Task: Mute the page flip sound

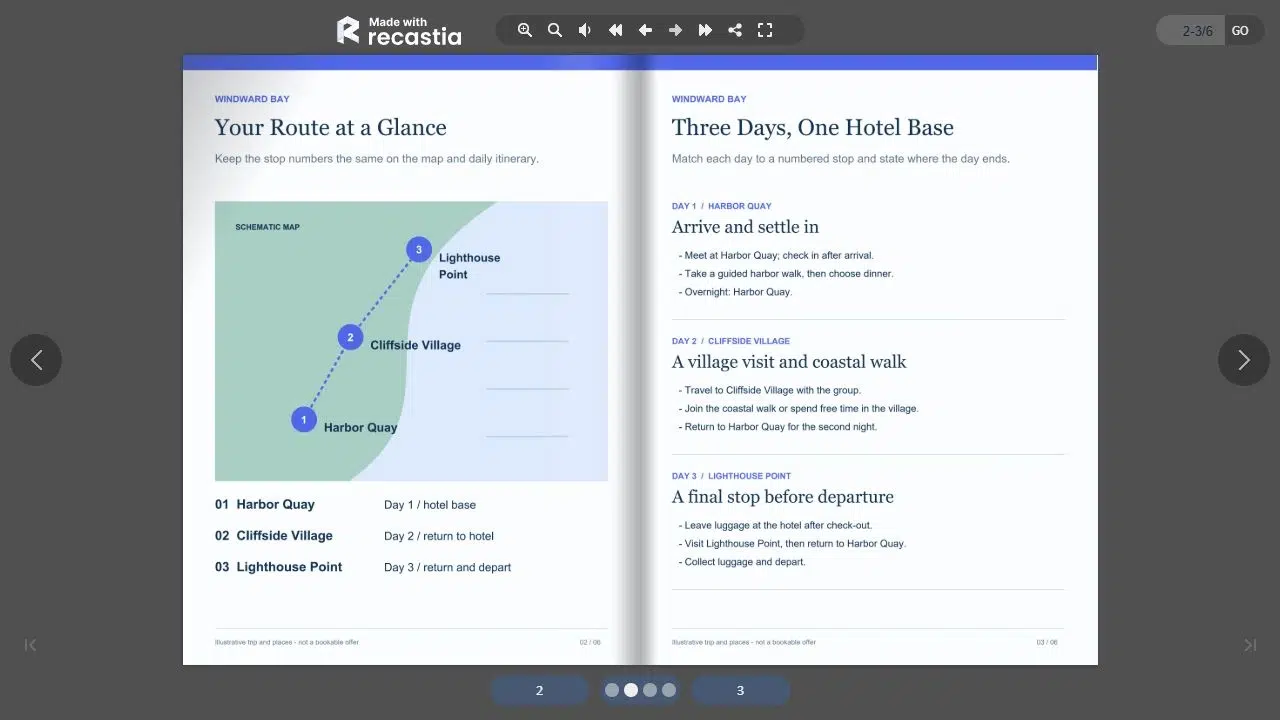Action: point(585,30)
